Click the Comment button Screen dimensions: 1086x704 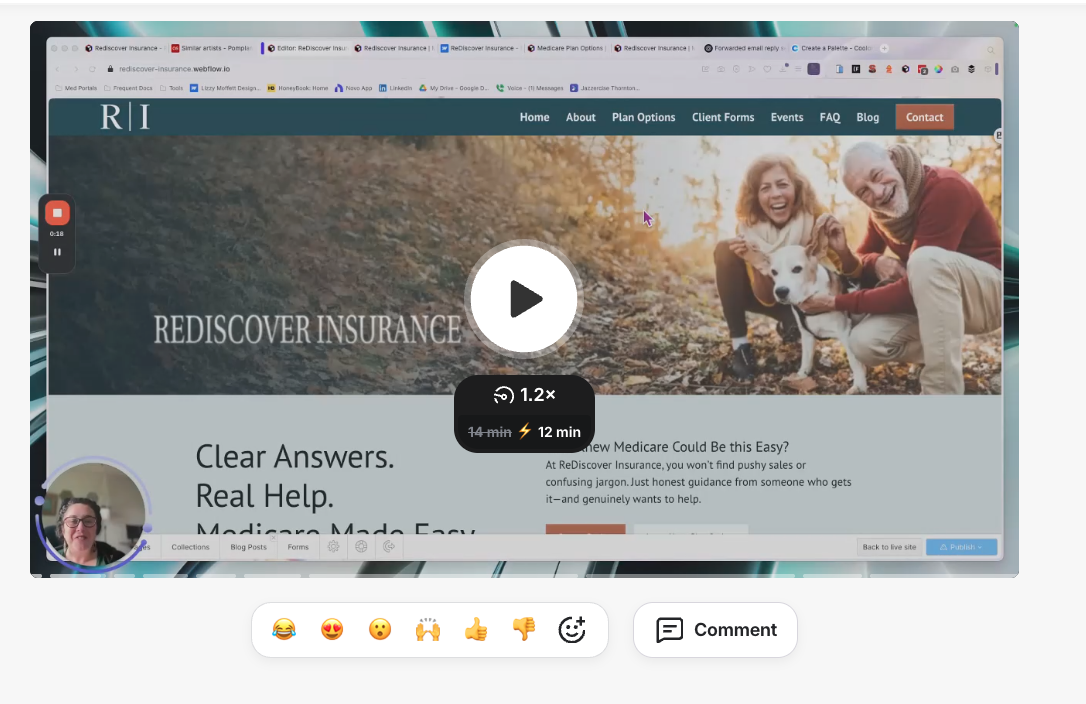point(715,629)
